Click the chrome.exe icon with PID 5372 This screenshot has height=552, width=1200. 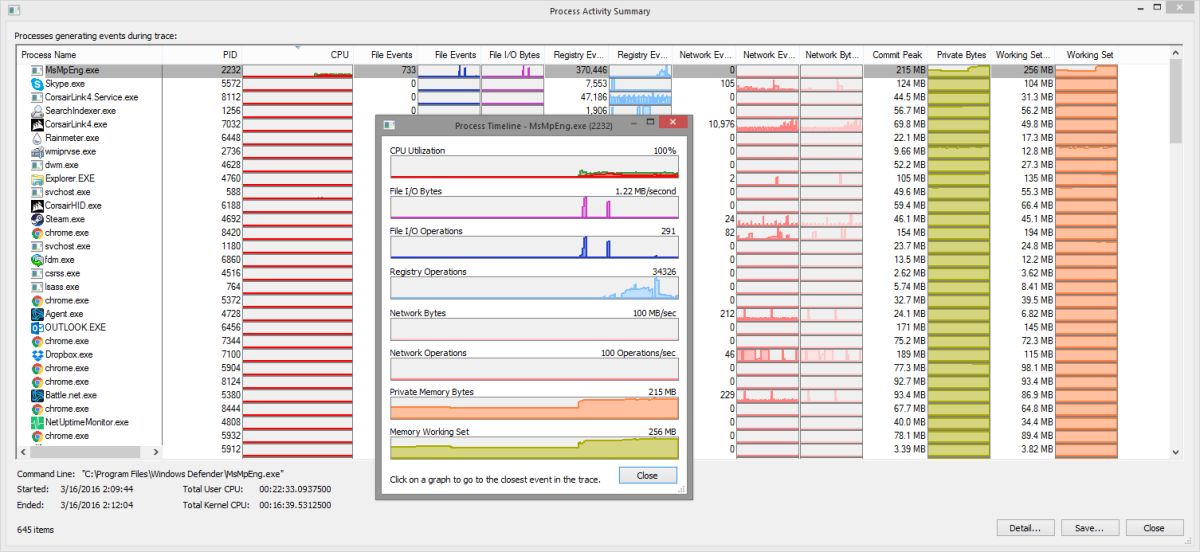pos(36,300)
